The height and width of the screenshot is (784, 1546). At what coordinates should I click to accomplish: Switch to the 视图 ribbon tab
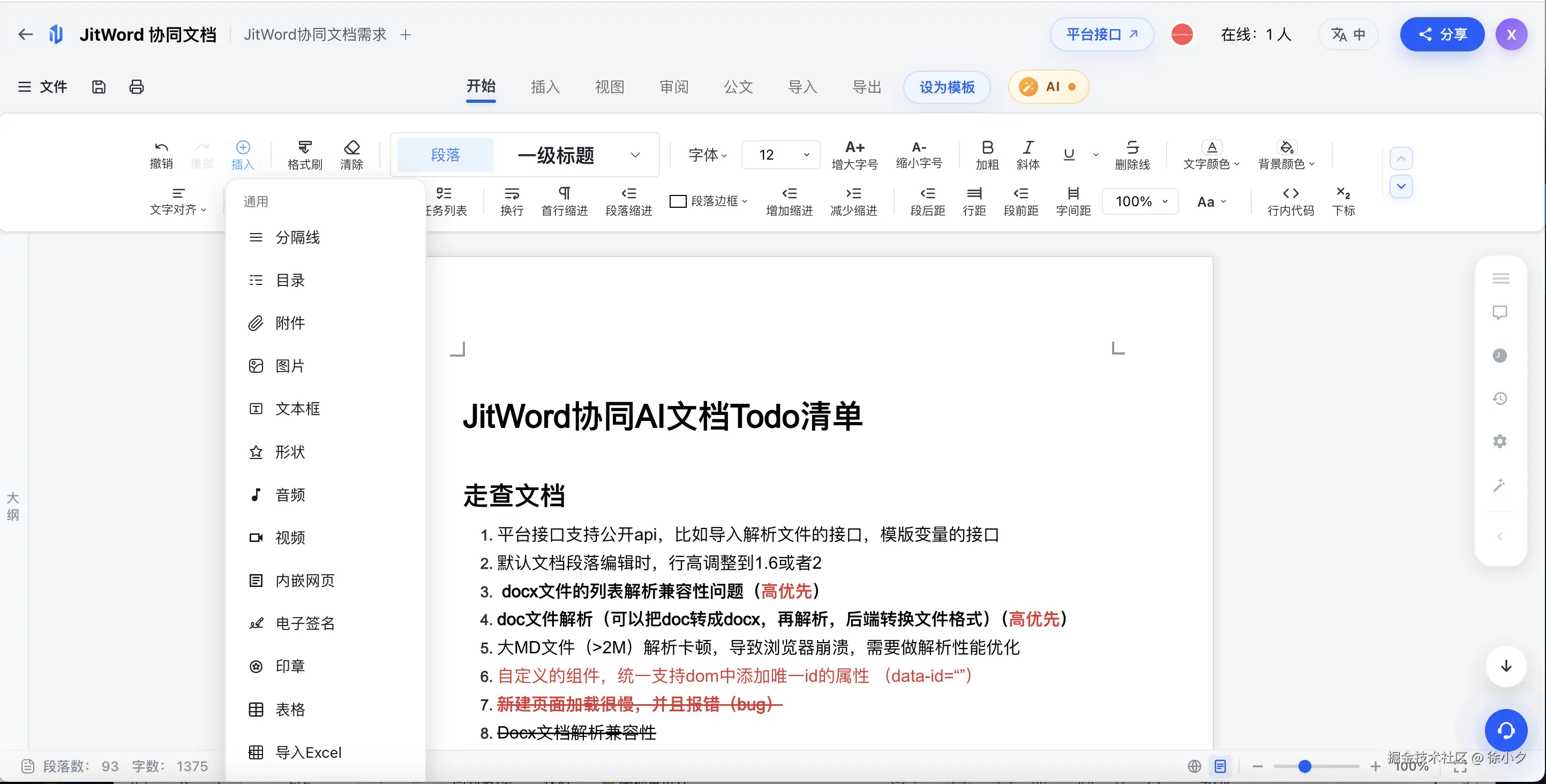coord(609,87)
